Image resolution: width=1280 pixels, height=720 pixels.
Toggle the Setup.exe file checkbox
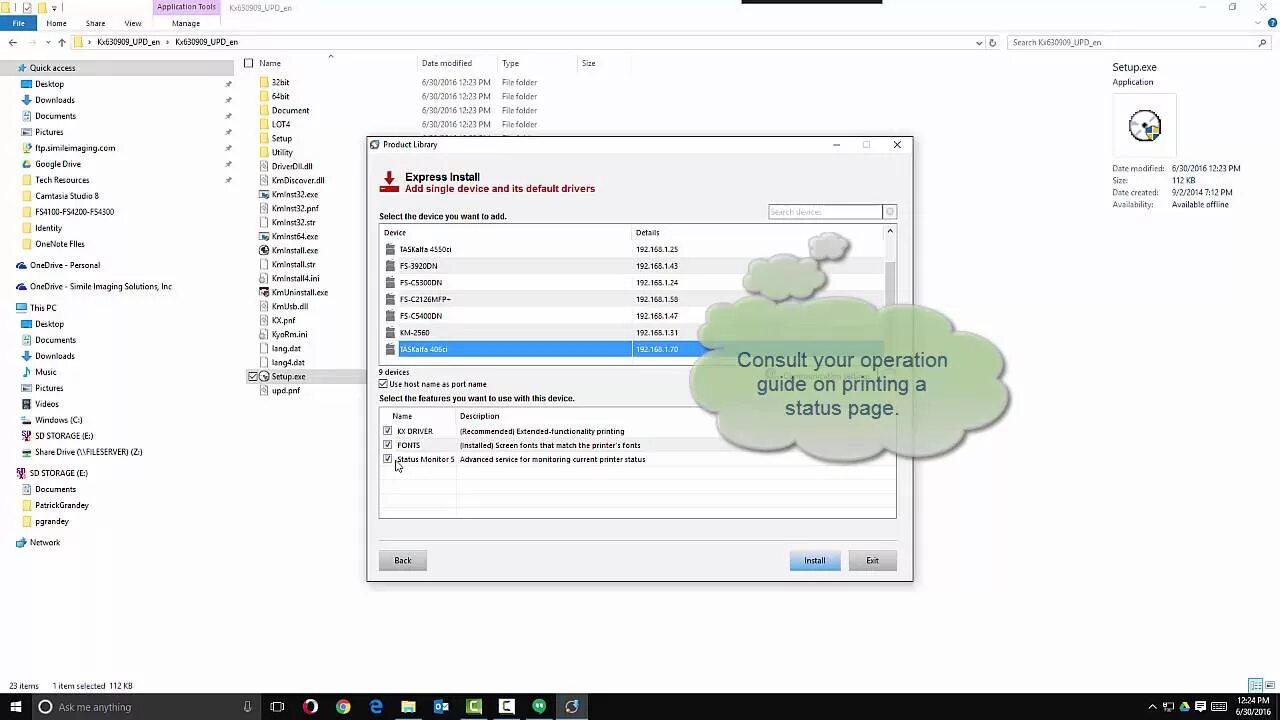pos(252,377)
